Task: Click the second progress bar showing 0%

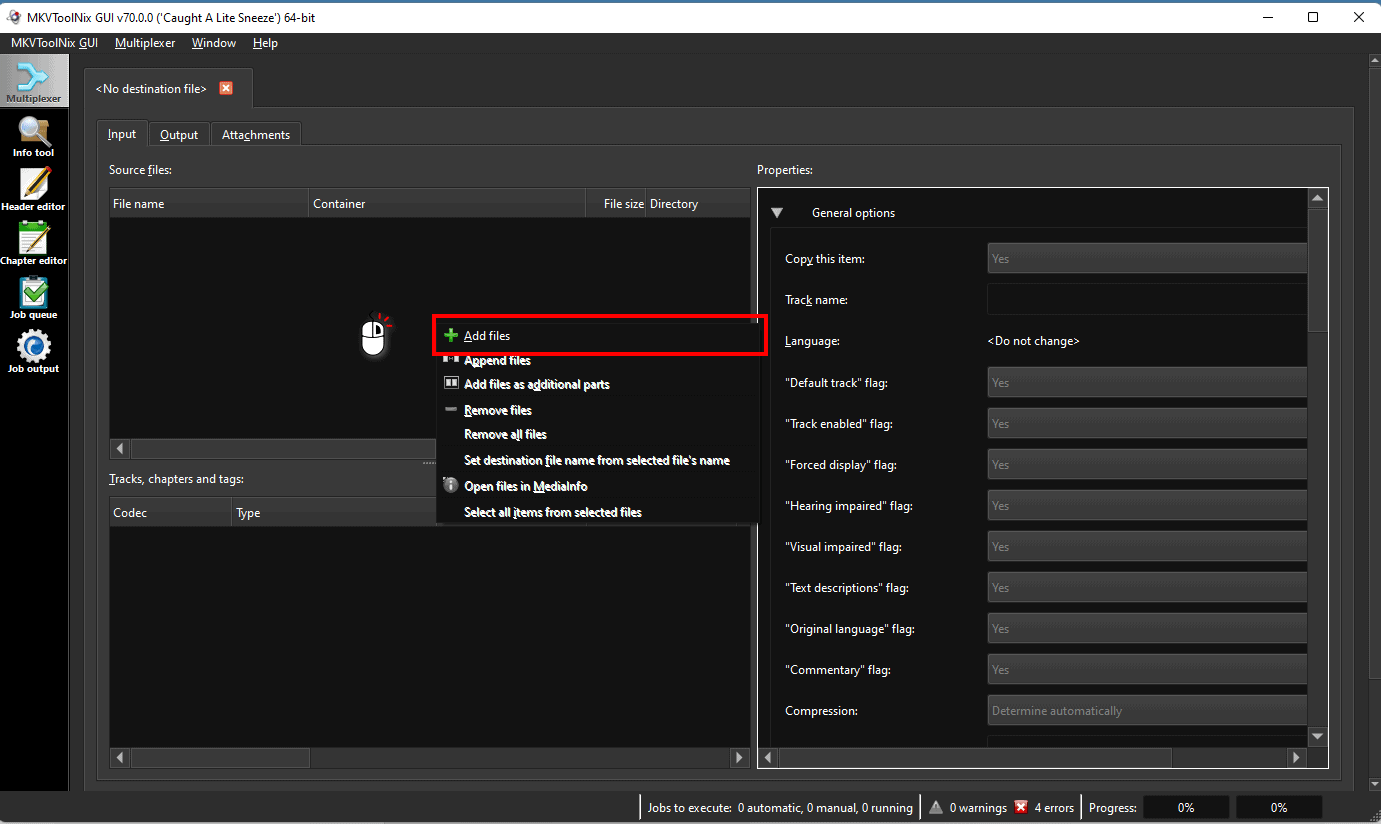Action: 1279,807
